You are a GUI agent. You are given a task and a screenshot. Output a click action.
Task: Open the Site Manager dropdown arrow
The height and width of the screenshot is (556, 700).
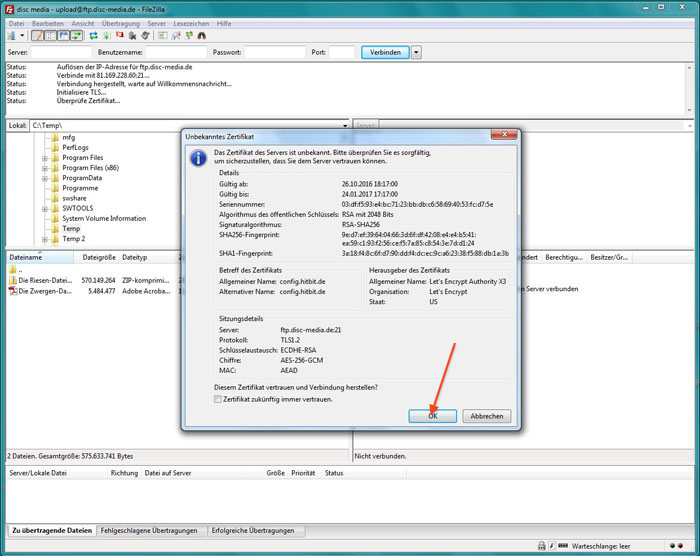pos(22,36)
